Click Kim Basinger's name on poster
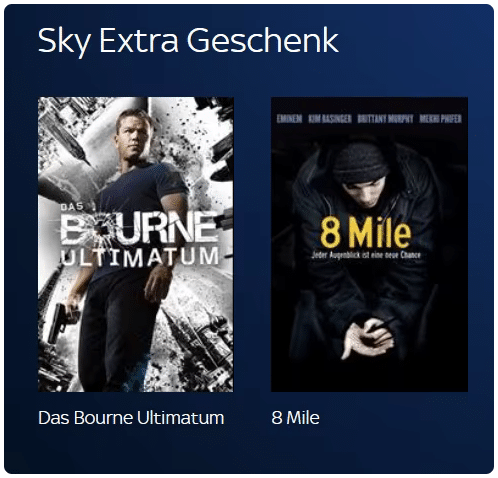Screen dimensions: 498x478 point(330,119)
